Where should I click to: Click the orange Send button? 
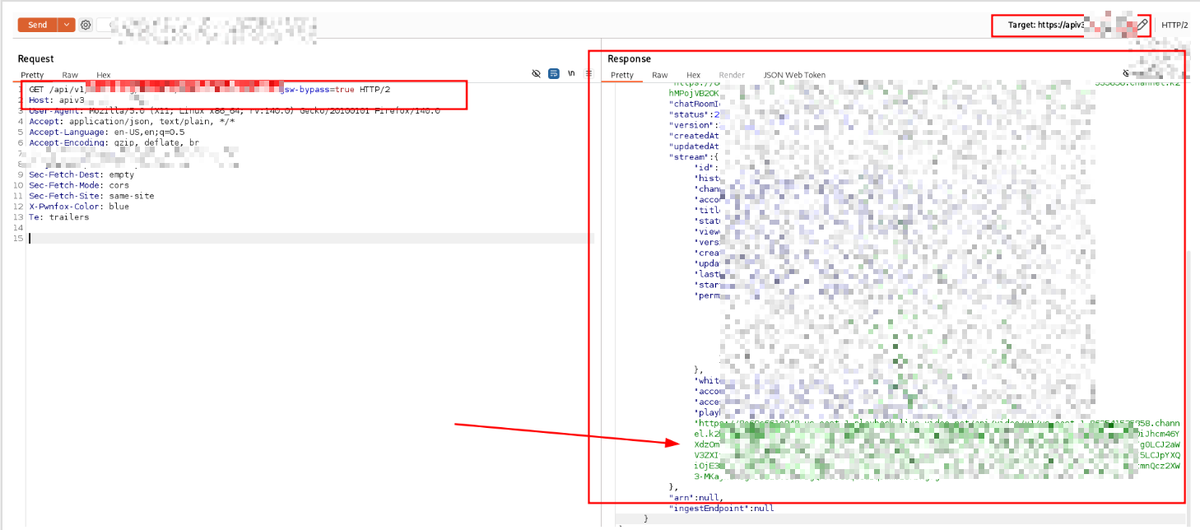point(37,24)
